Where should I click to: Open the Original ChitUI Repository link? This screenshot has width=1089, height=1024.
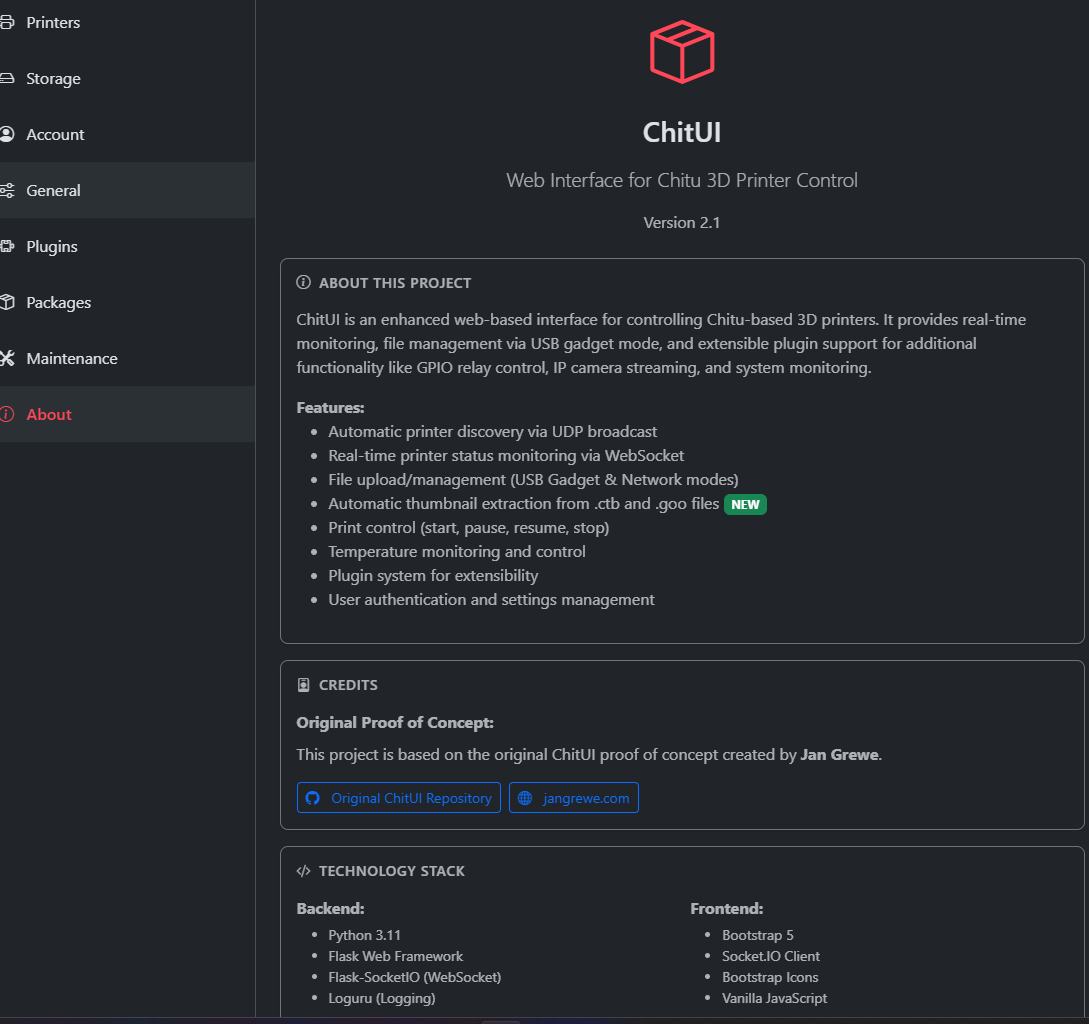click(410, 798)
